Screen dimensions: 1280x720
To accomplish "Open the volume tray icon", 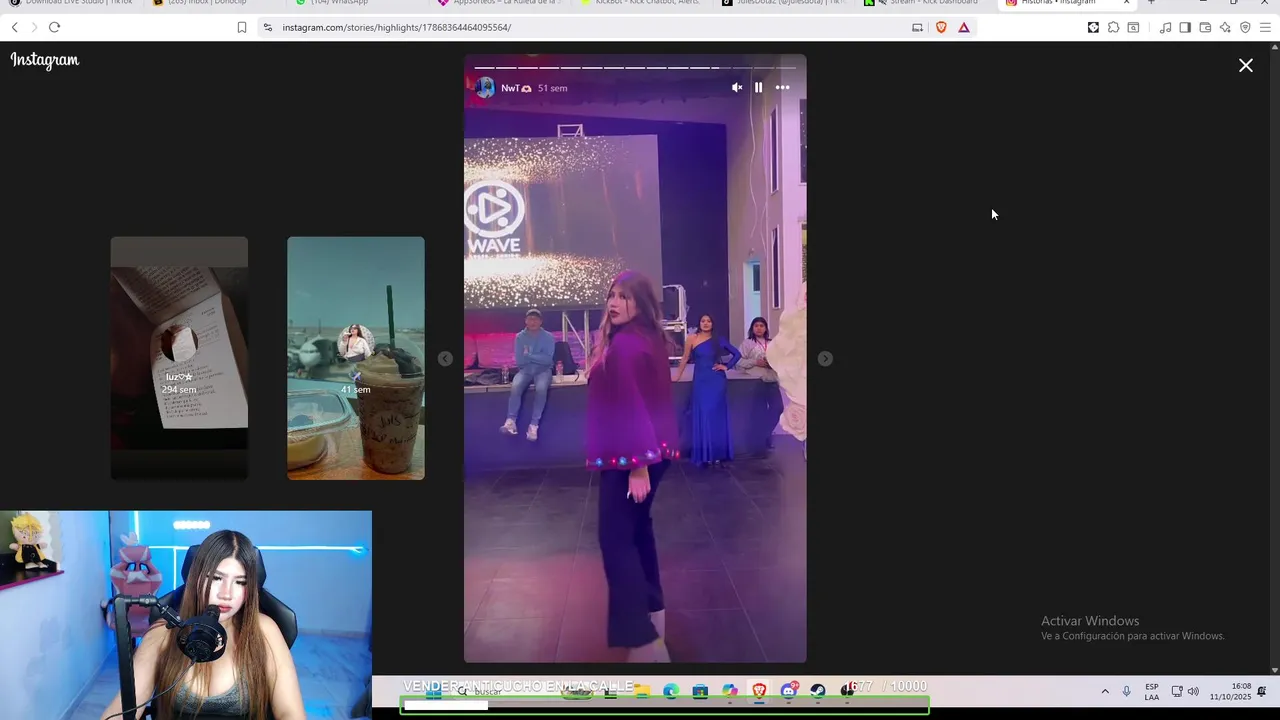I will [x=1193, y=691].
